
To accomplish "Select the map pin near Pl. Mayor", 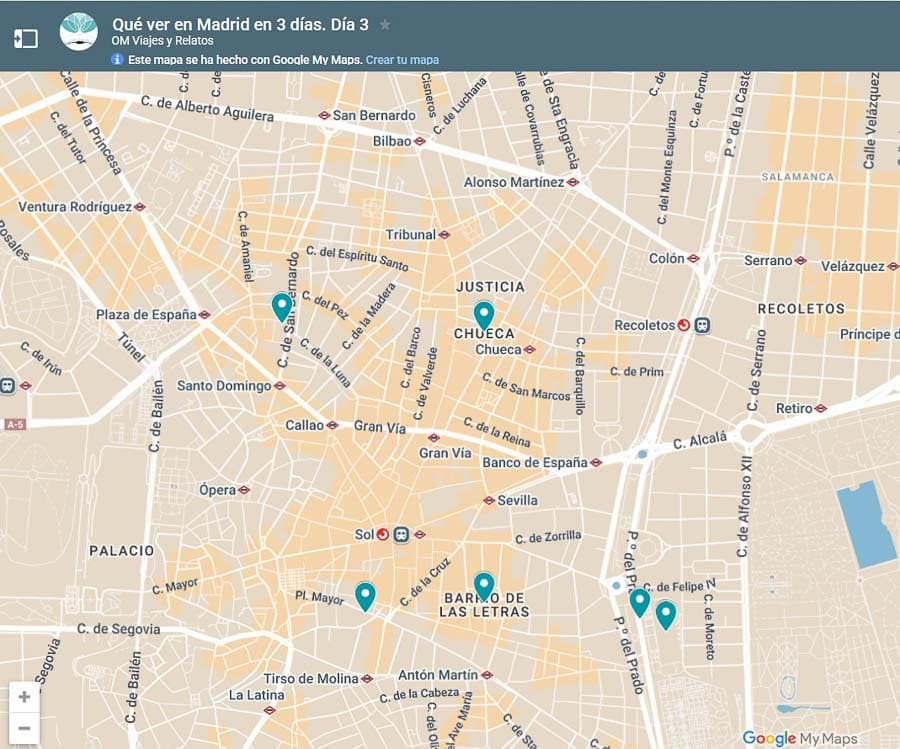I will [365, 596].
